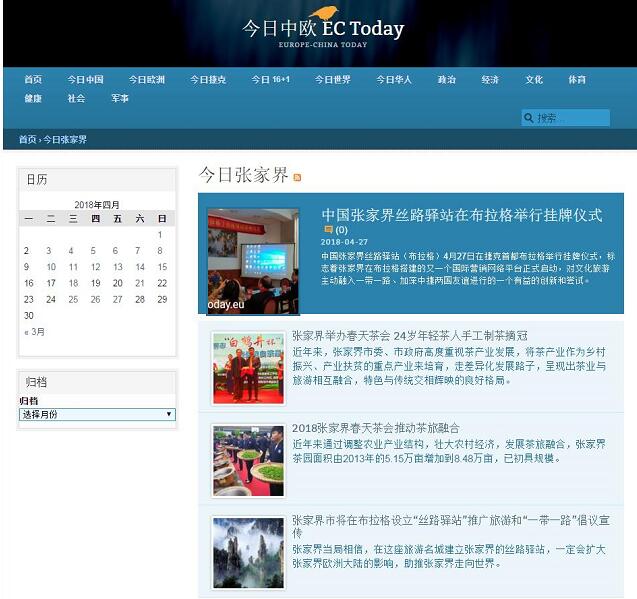Open the 今日中国 menu item
The height and width of the screenshot is (599, 637).
[x=85, y=79]
